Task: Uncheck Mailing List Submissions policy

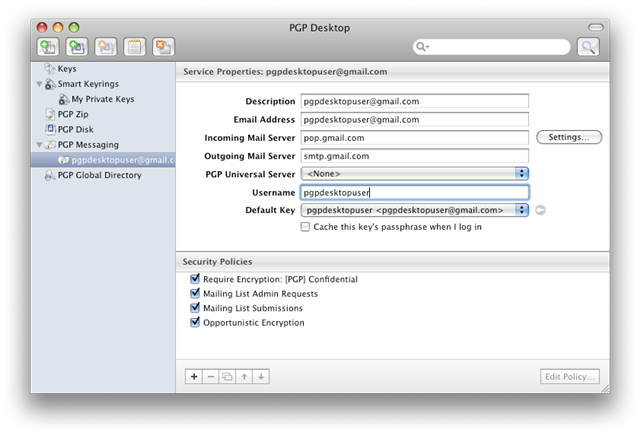Action: click(195, 308)
